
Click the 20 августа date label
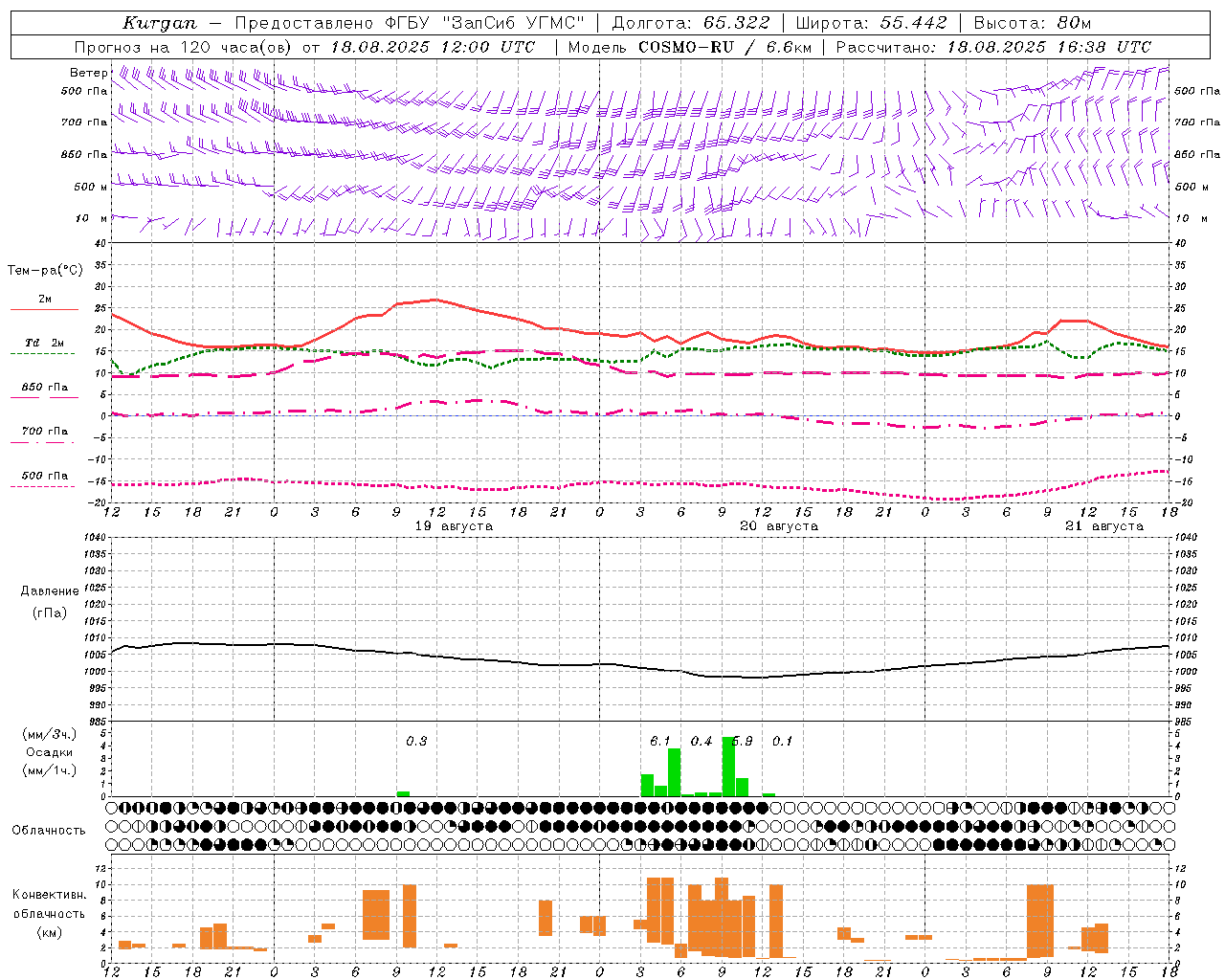tap(779, 526)
